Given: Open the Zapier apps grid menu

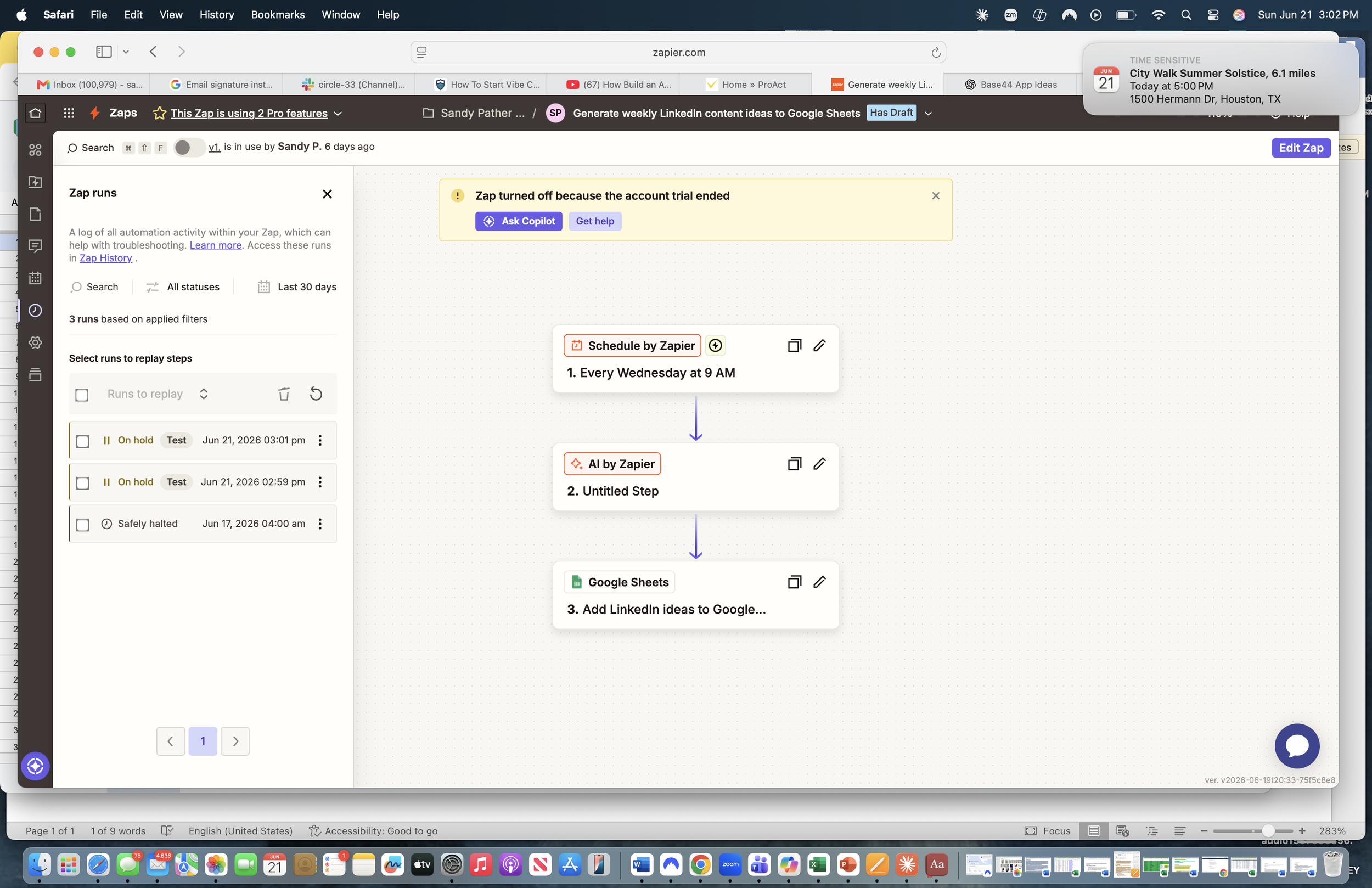Looking at the screenshot, I should tap(69, 113).
